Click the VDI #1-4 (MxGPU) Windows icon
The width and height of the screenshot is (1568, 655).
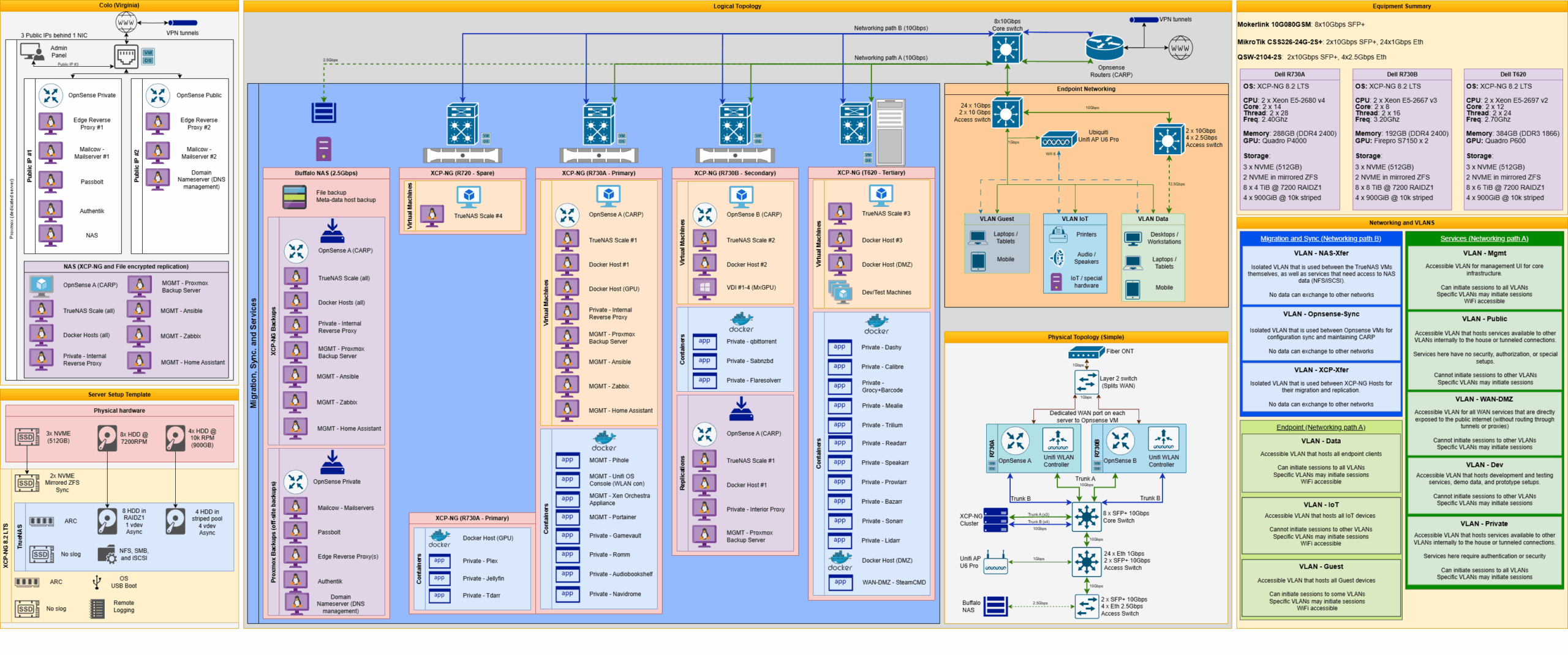(x=704, y=287)
